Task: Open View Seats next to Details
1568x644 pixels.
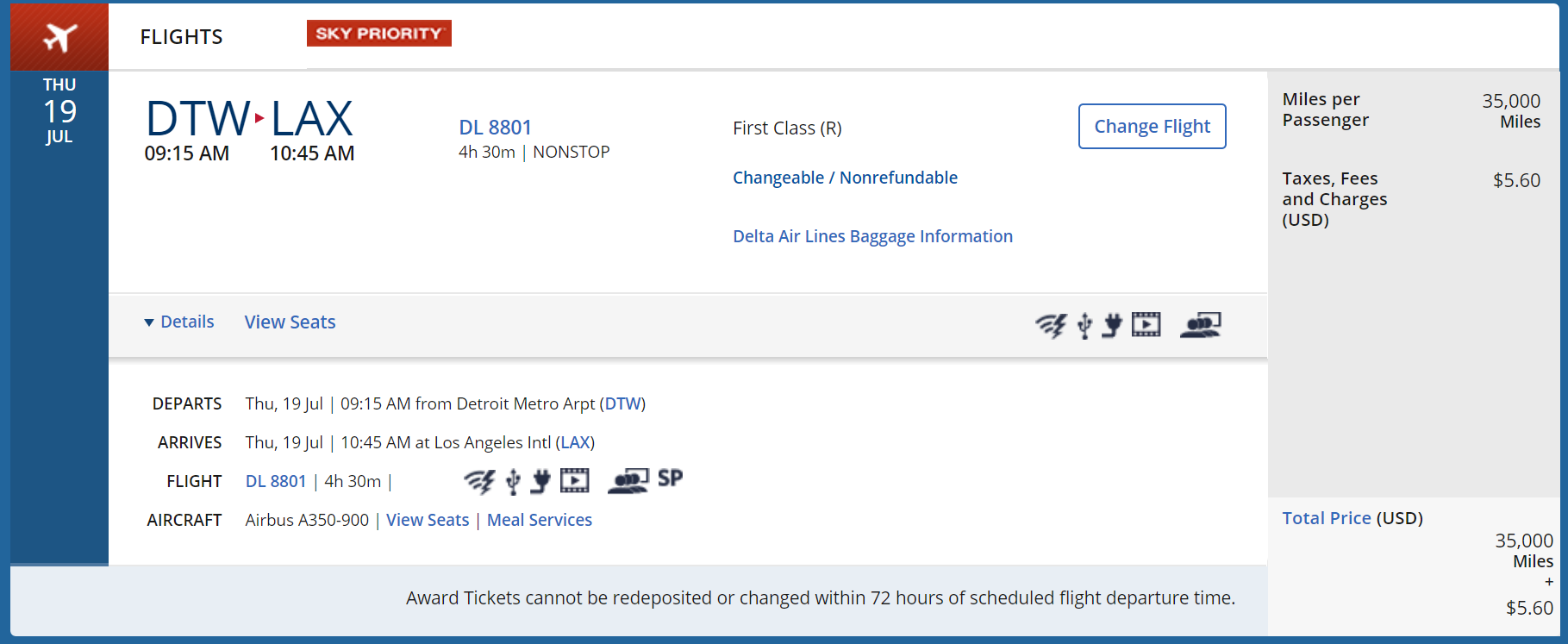Action: [290, 322]
